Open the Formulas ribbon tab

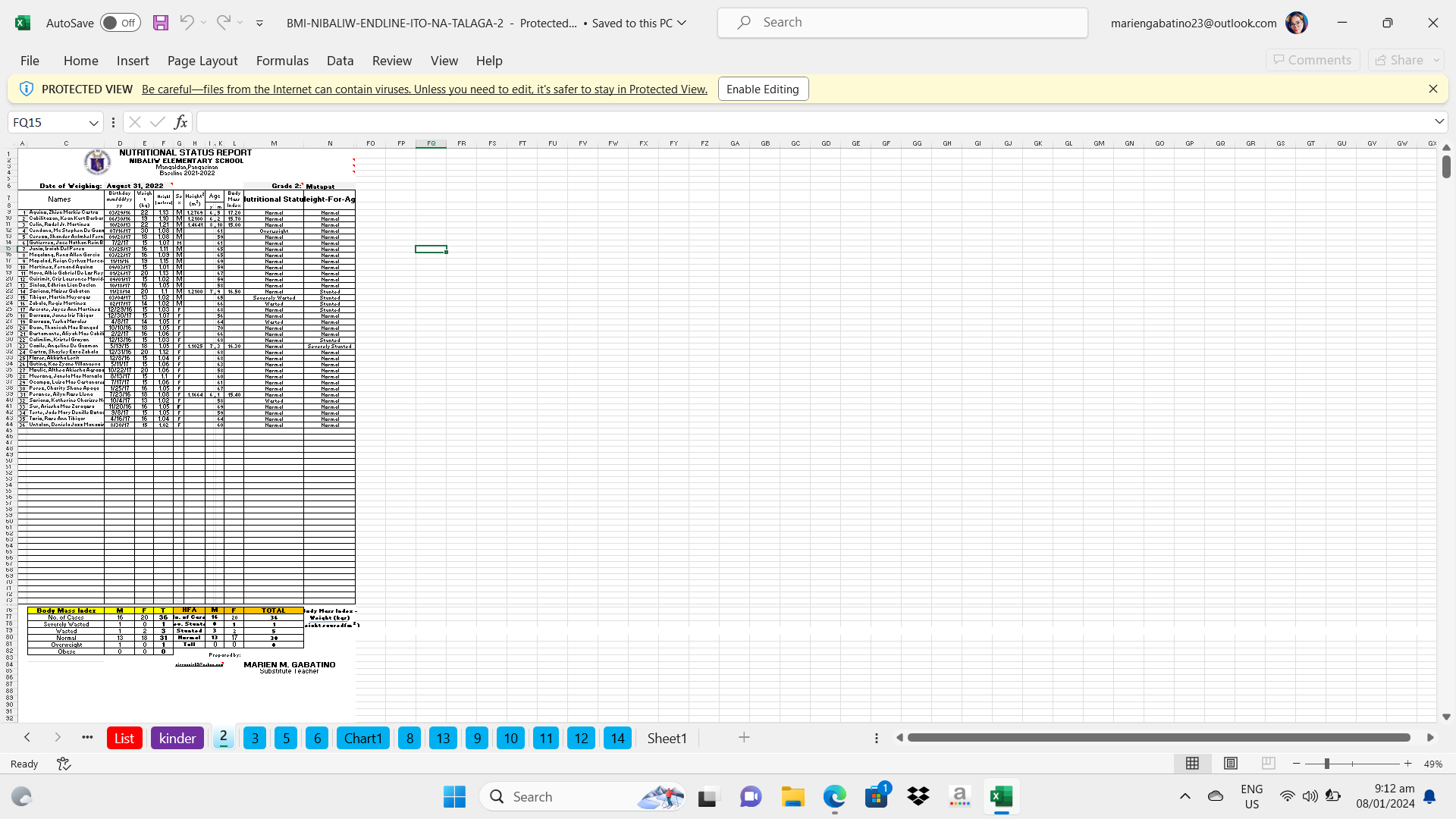pos(282,61)
